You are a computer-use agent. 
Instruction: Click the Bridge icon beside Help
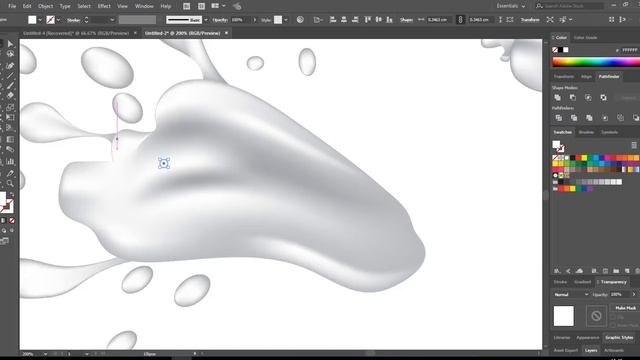tap(187, 6)
